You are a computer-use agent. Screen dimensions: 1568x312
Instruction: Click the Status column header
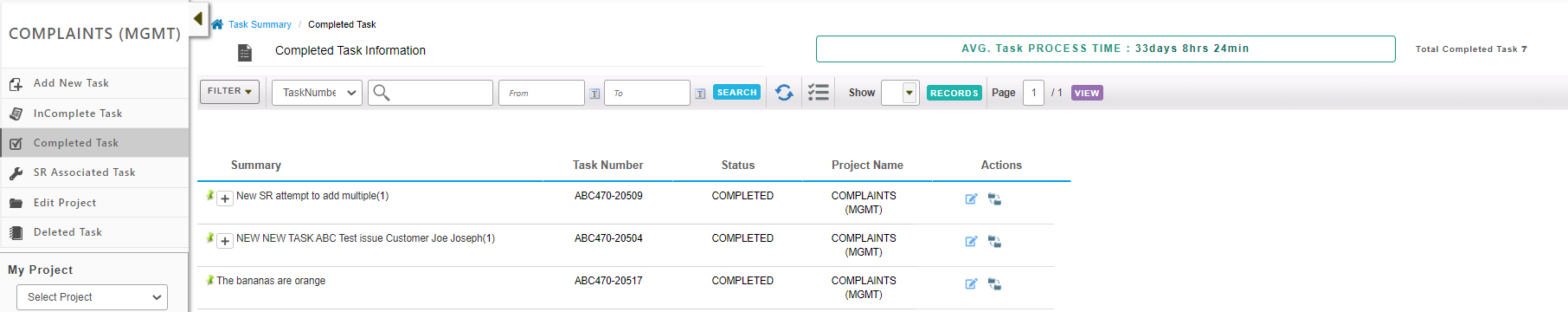point(738,165)
